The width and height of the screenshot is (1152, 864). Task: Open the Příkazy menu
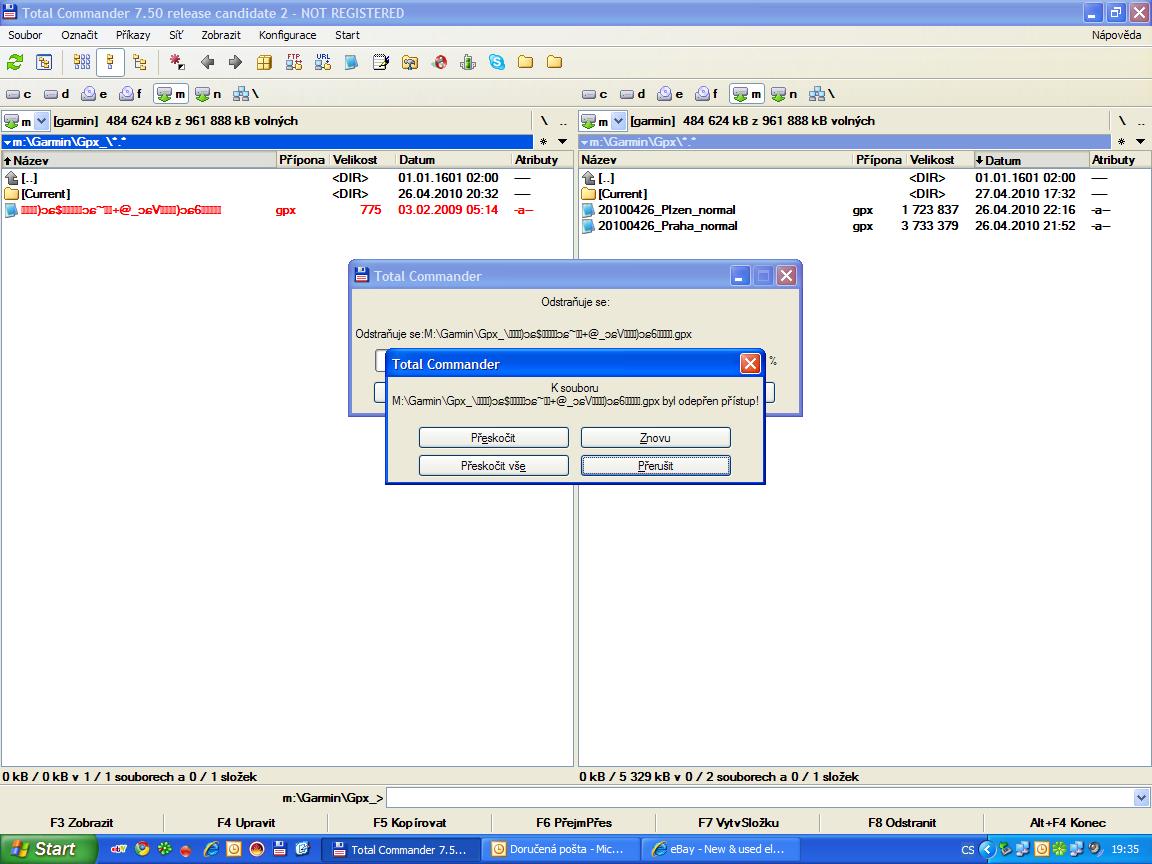click(x=133, y=35)
